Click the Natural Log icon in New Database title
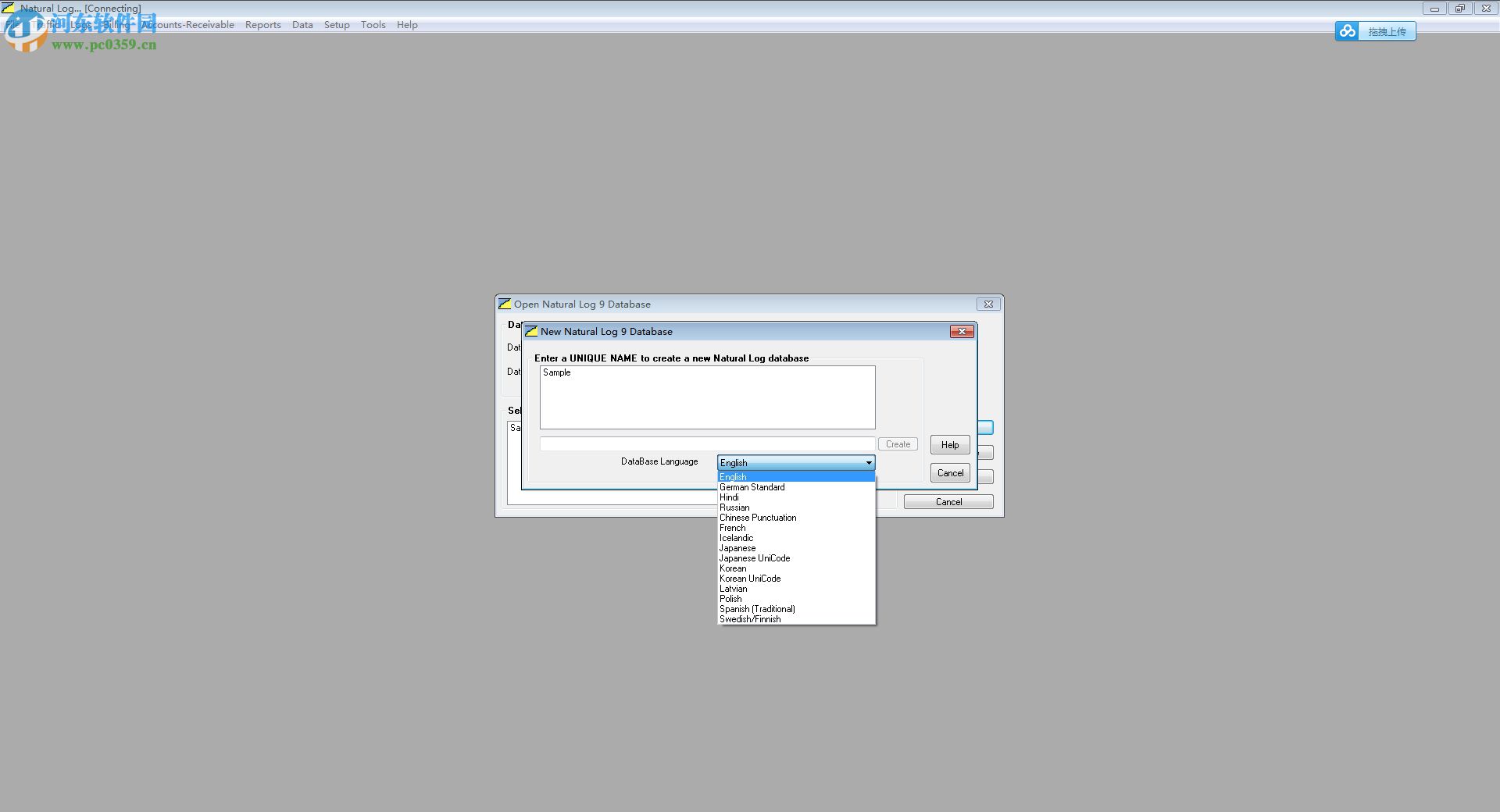The width and height of the screenshot is (1500, 812). (531, 332)
